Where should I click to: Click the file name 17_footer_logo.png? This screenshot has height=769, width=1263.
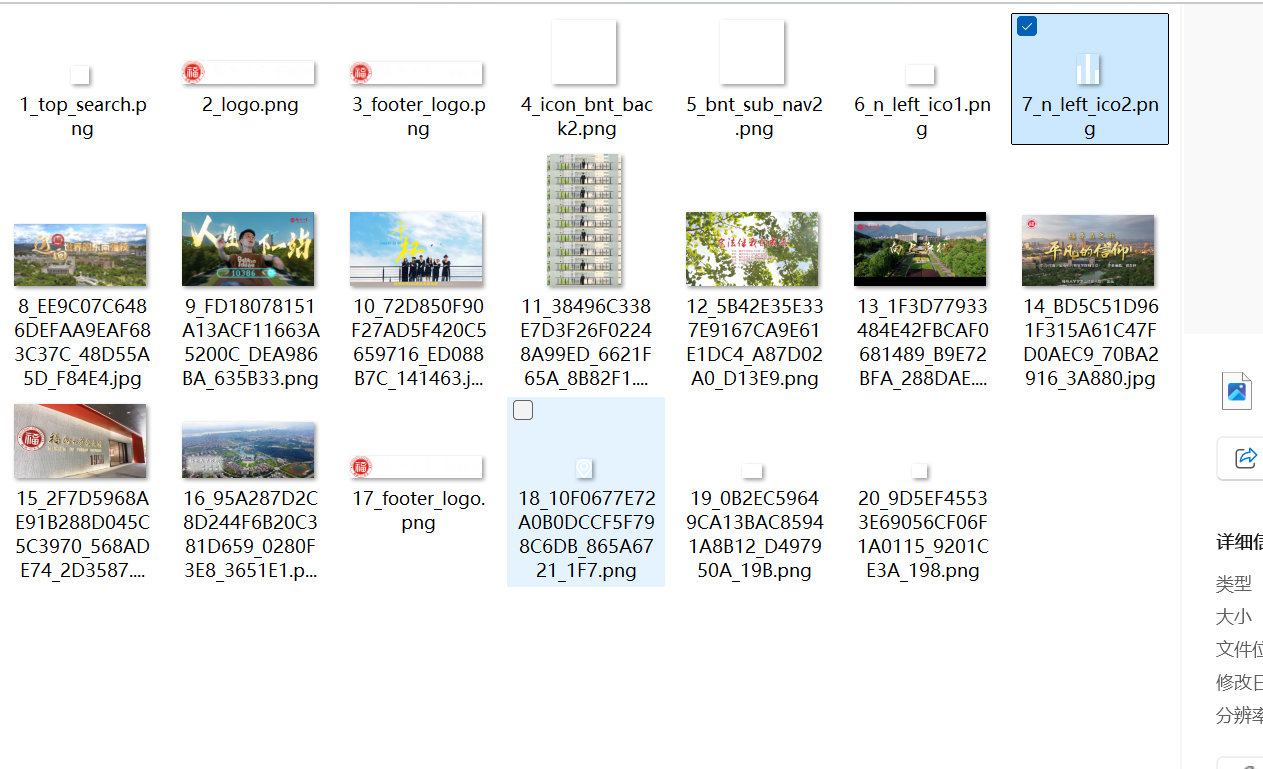(418, 510)
